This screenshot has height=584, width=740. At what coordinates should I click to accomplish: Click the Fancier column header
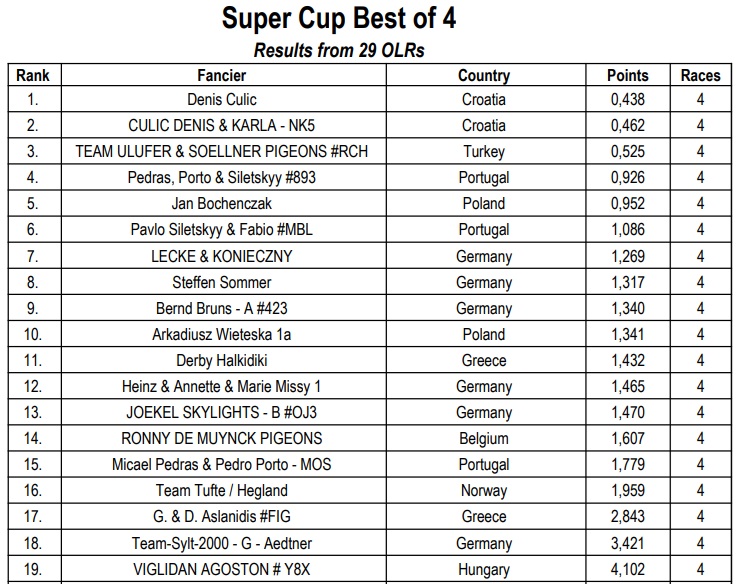tap(222, 75)
